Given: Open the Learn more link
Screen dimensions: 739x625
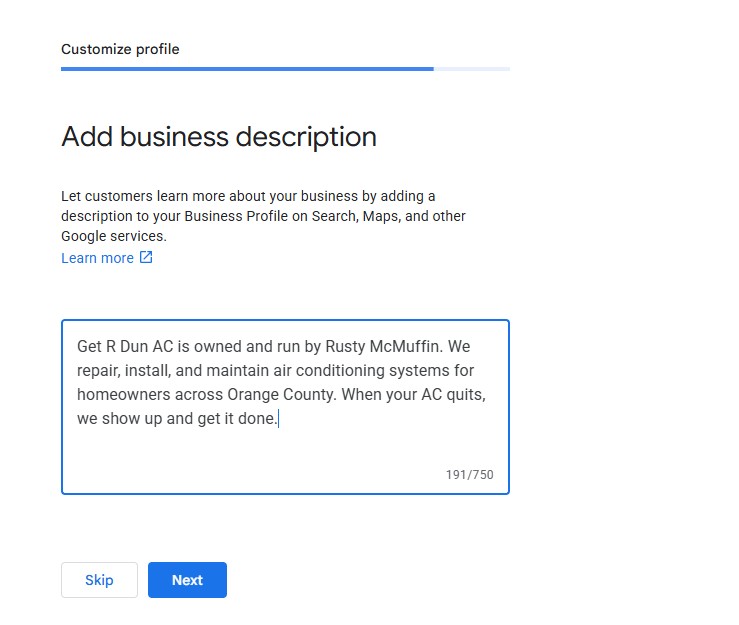Looking at the screenshot, I should [98, 258].
